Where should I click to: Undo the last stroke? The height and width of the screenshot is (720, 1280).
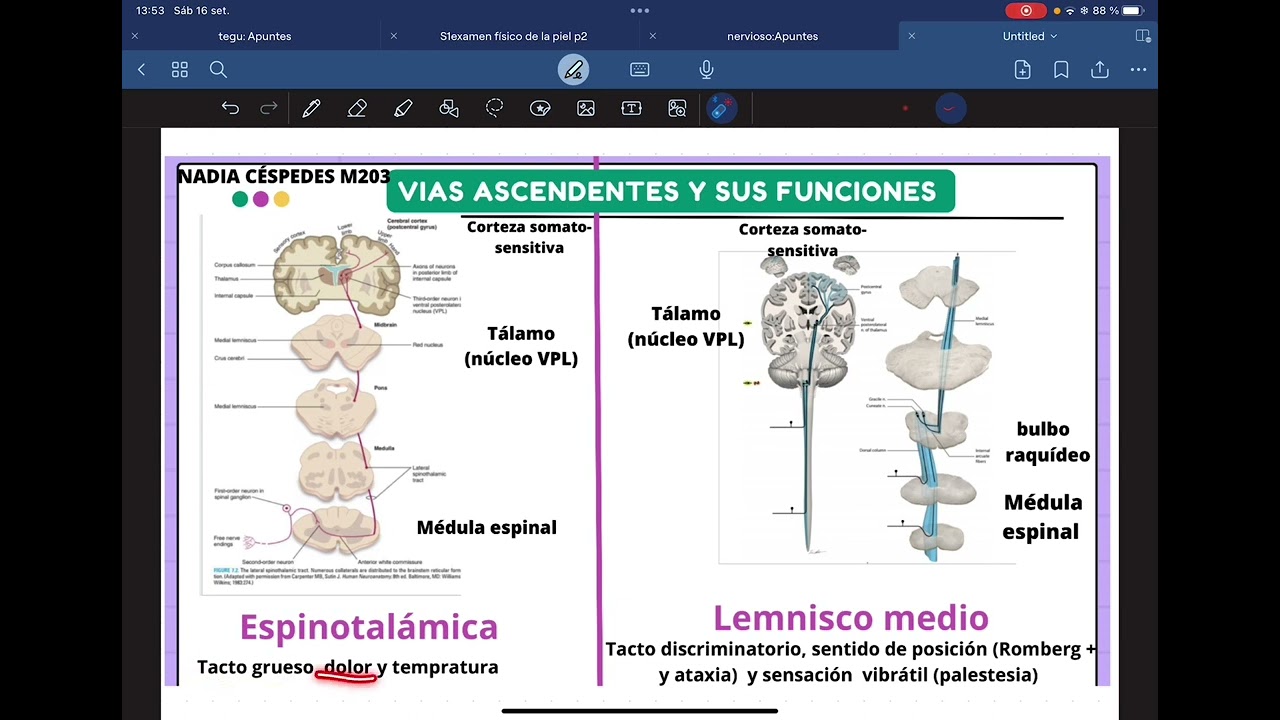coord(230,108)
